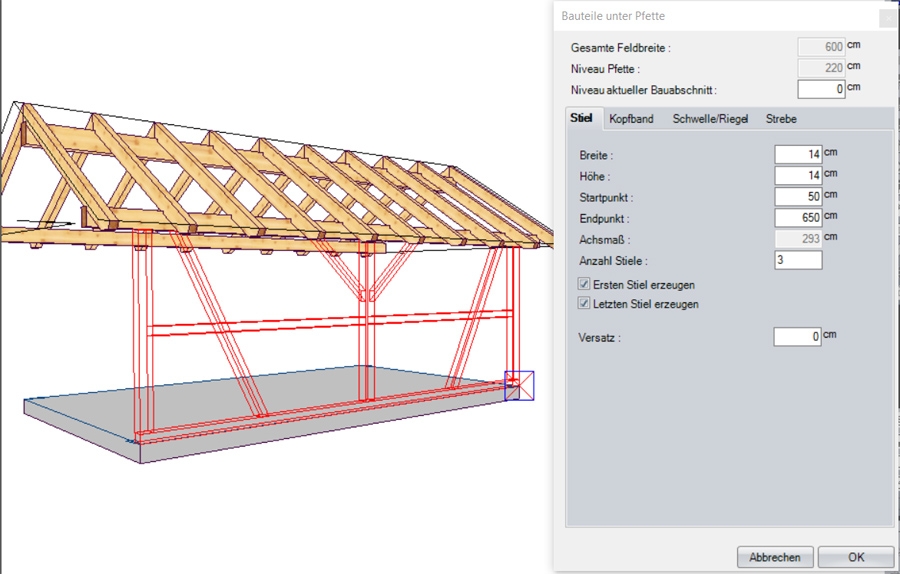This screenshot has height=574, width=900.
Task: Switch to the Kopfband tab
Action: click(631, 119)
